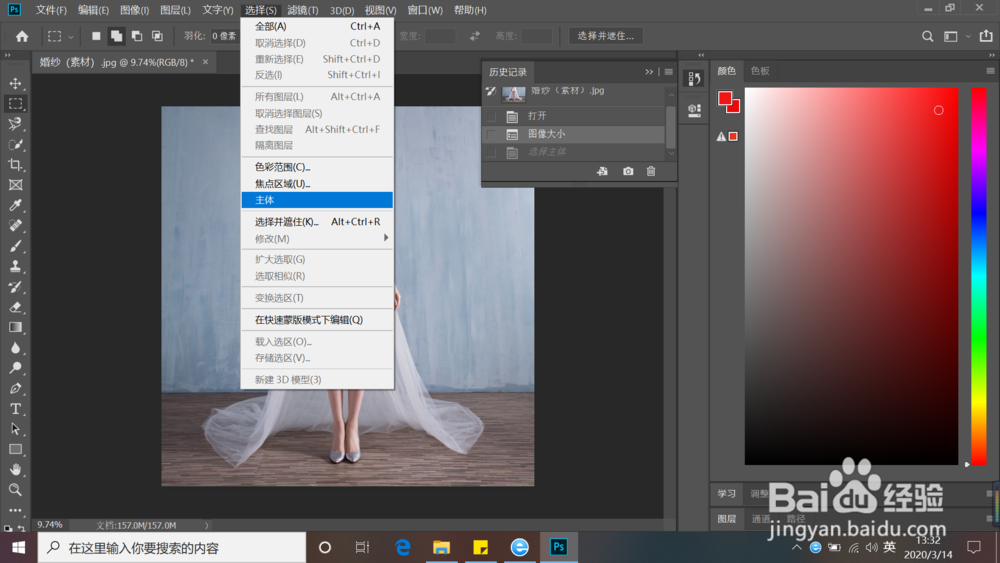1000x563 pixels.
Task: Open the Edit Toolbar three-dots button
Action: click(15, 510)
